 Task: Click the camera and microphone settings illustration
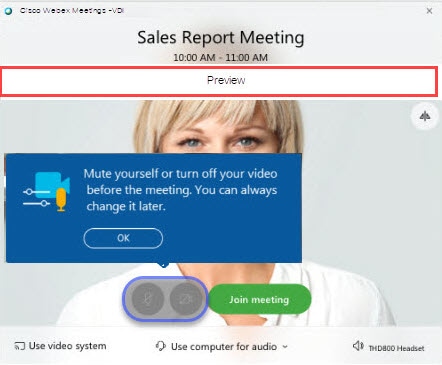[x=46, y=192]
